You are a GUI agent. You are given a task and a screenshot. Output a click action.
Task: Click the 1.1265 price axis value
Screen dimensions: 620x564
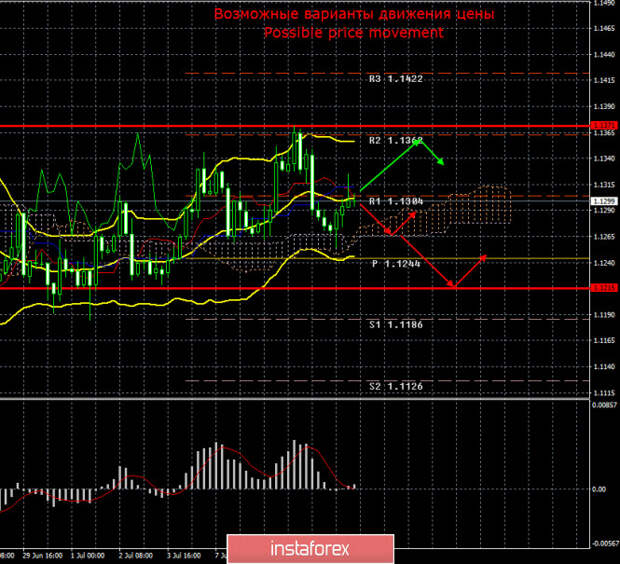click(x=604, y=237)
